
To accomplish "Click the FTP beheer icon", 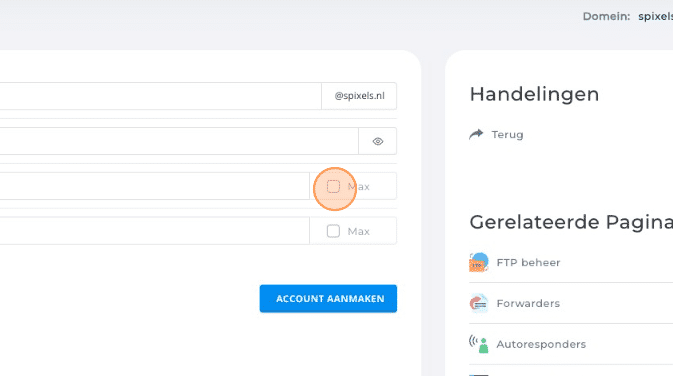I will 479,262.
